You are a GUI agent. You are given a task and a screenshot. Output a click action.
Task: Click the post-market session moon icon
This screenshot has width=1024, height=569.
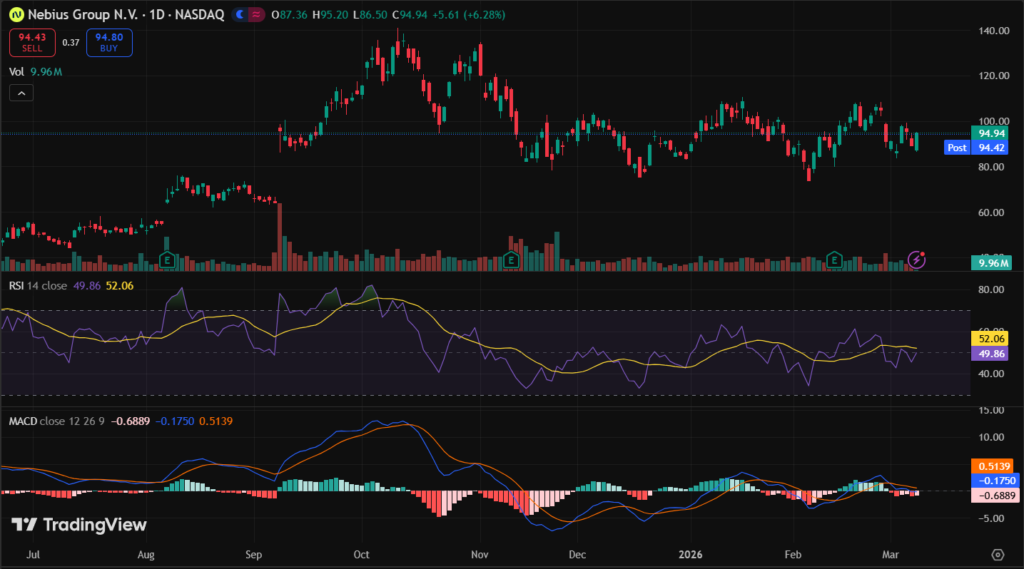point(237,15)
